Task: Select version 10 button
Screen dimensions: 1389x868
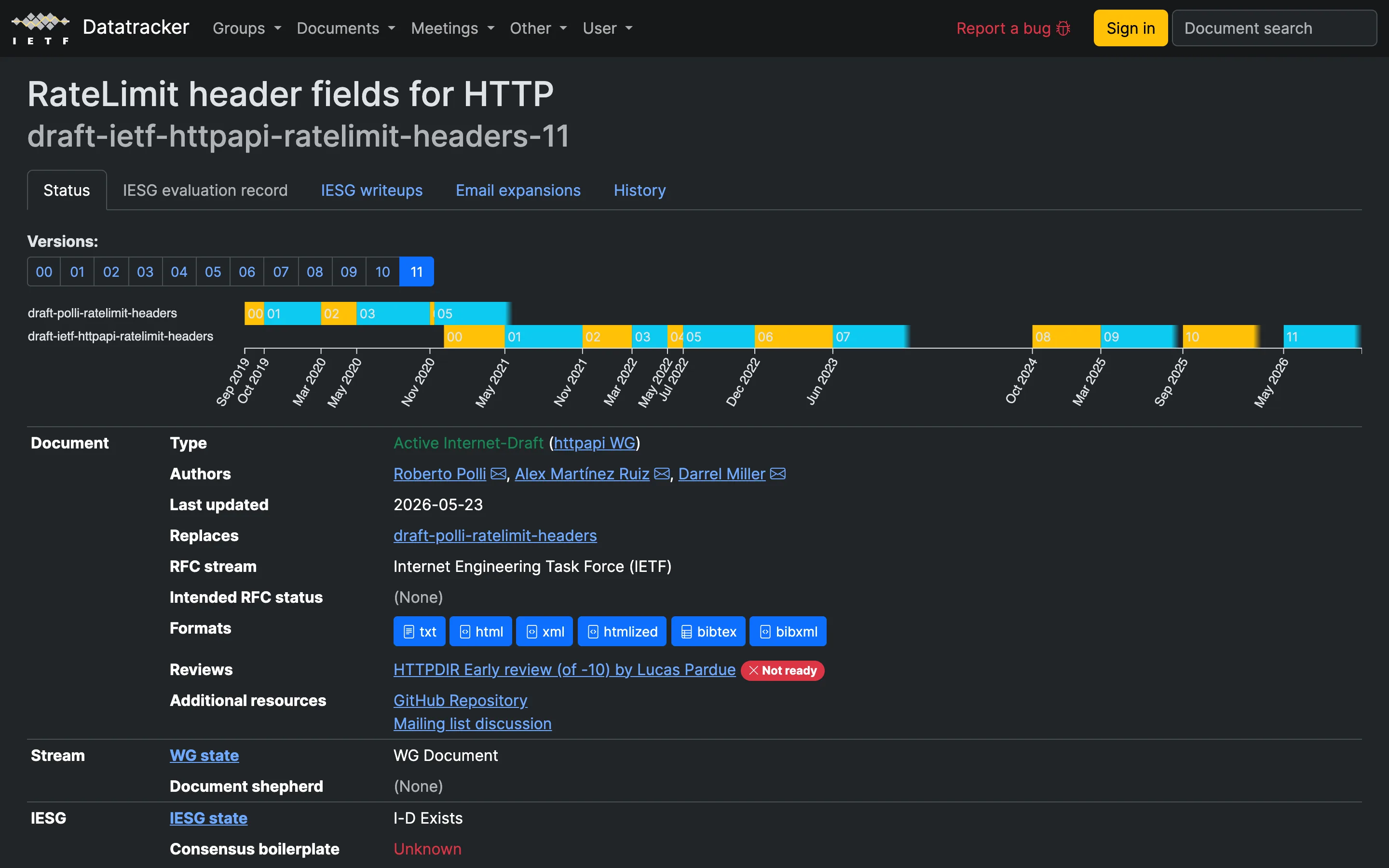Action: point(382,271)
